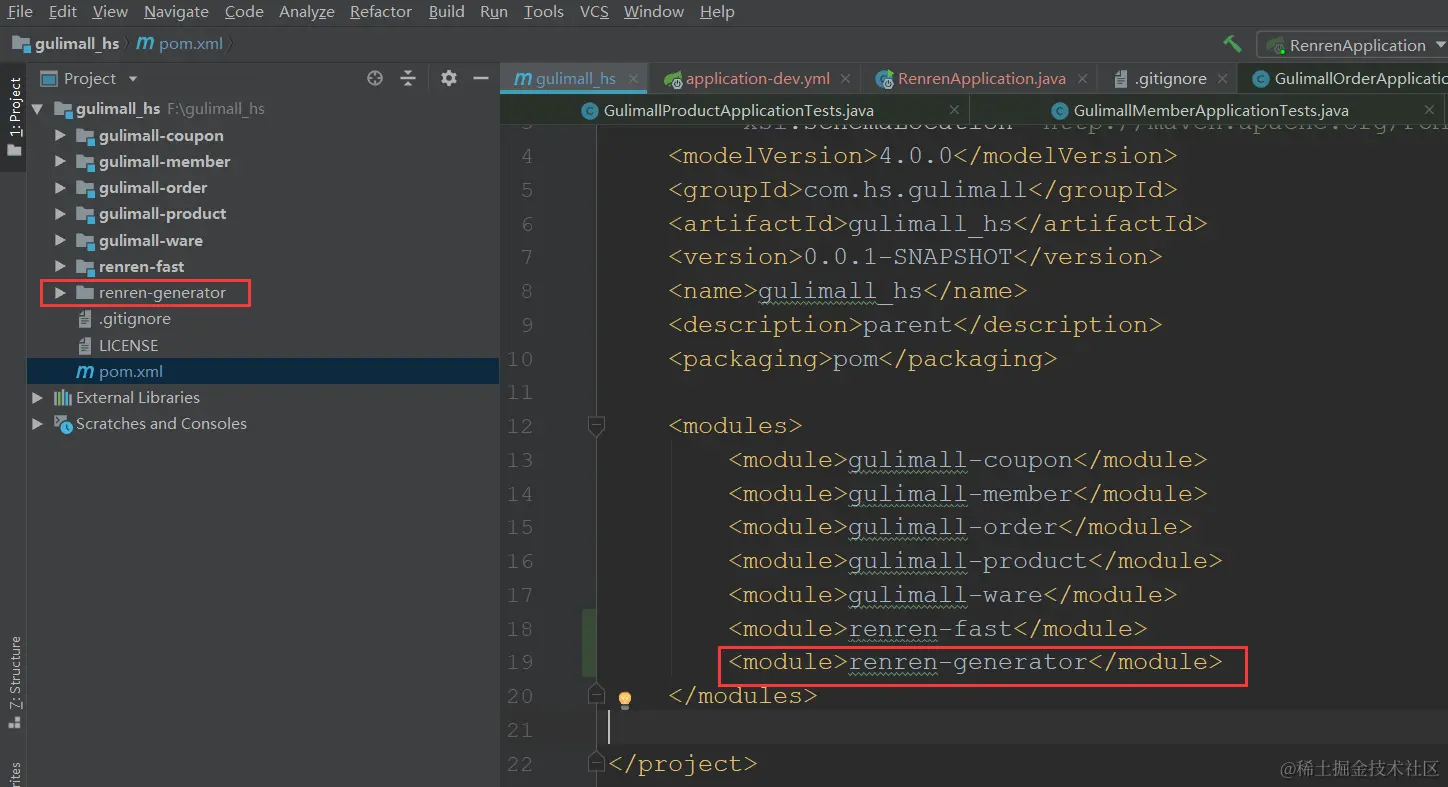The width and height of the screenshot is (1448, 787).
Task: Close the GulimallProductApplicationTests.java tab
Action: tap(954, 111)
